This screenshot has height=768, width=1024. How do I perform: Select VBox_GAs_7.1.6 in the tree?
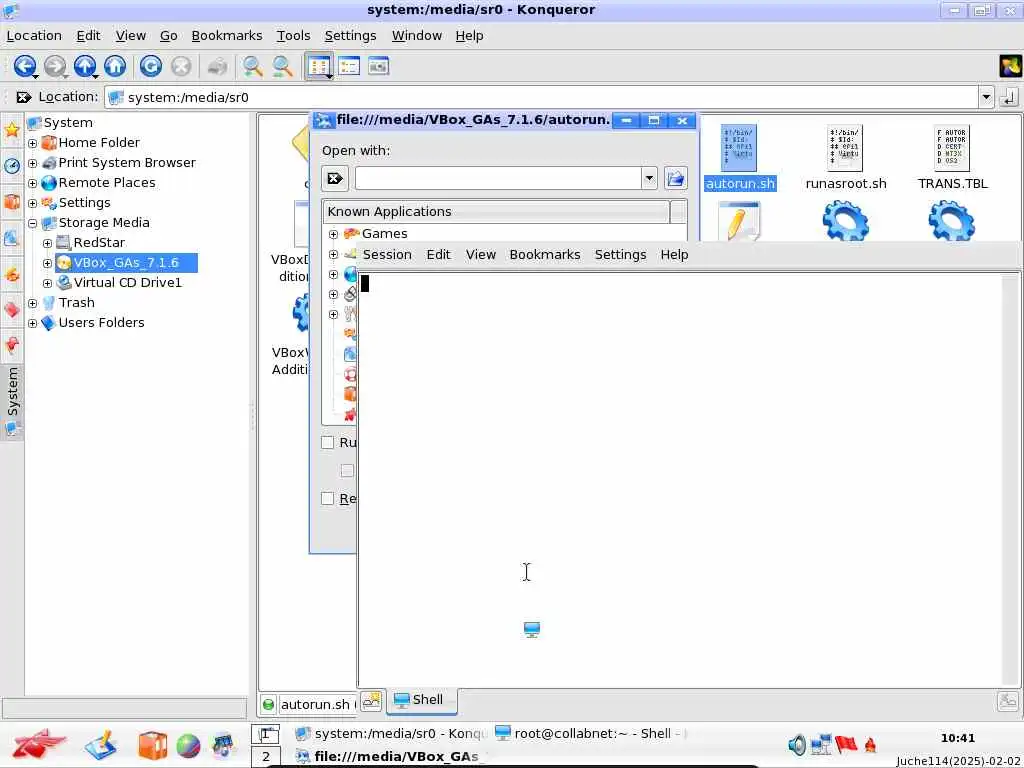(x=125, y=263)
